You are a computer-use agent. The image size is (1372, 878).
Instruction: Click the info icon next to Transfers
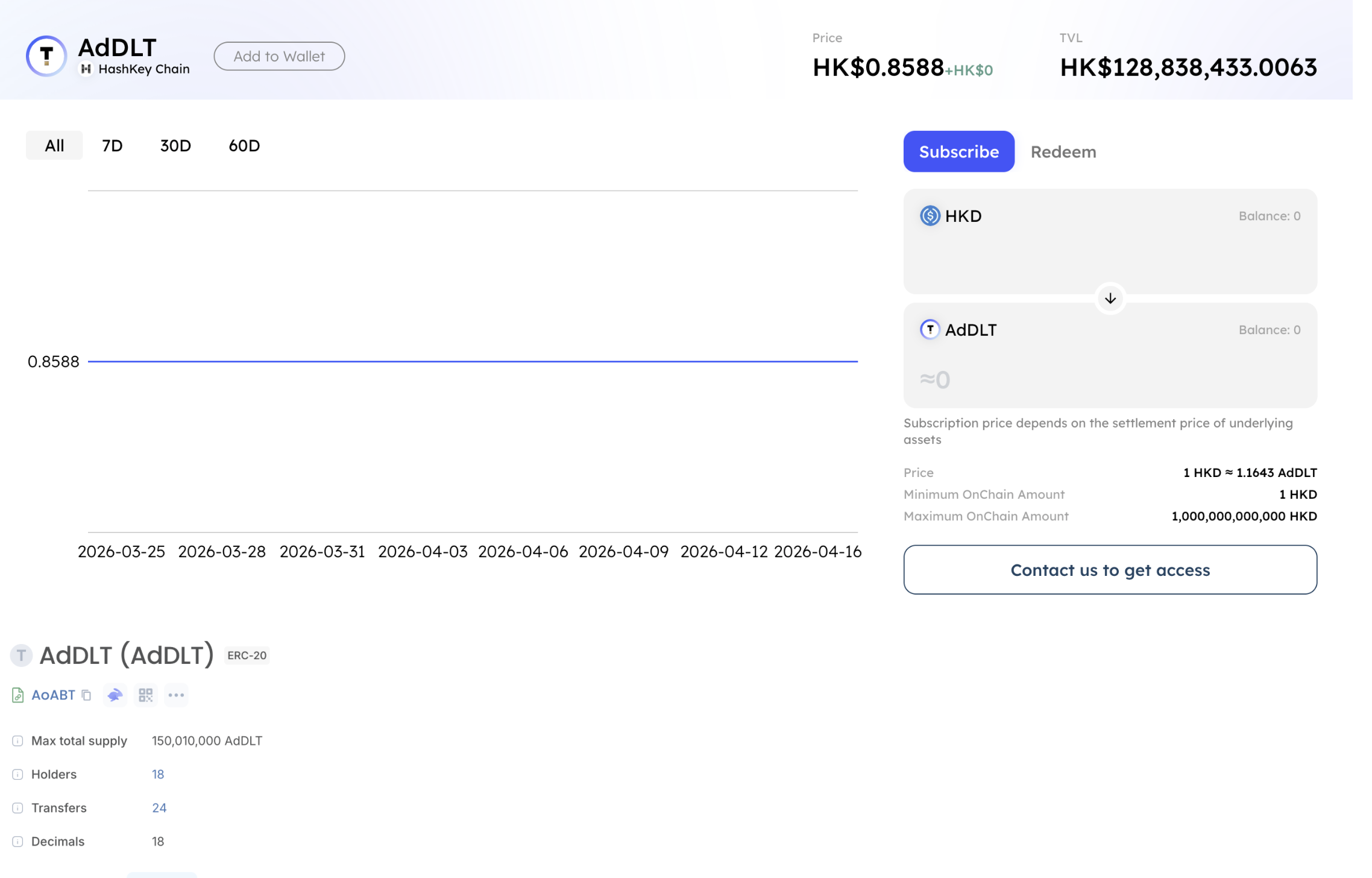coord(17,808)
